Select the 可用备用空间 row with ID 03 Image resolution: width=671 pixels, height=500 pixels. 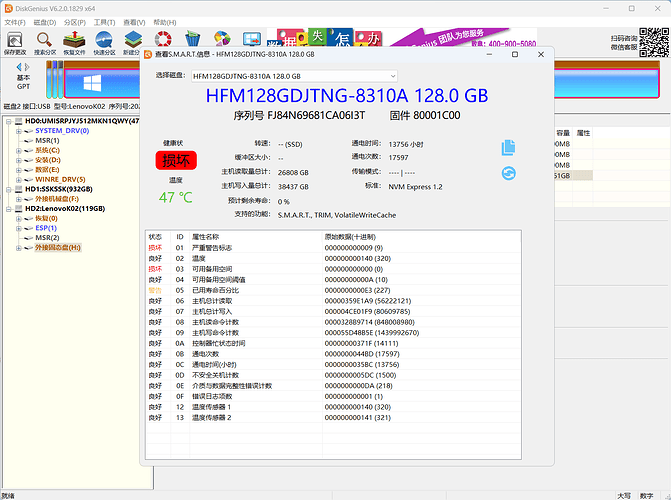point(333,269)
